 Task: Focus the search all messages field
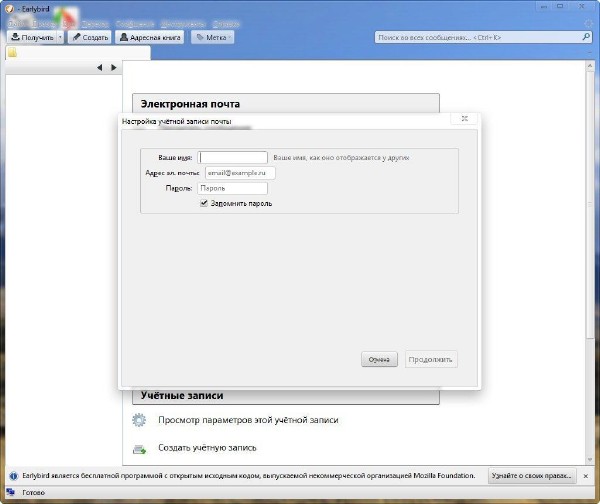(x=475, y=37)
